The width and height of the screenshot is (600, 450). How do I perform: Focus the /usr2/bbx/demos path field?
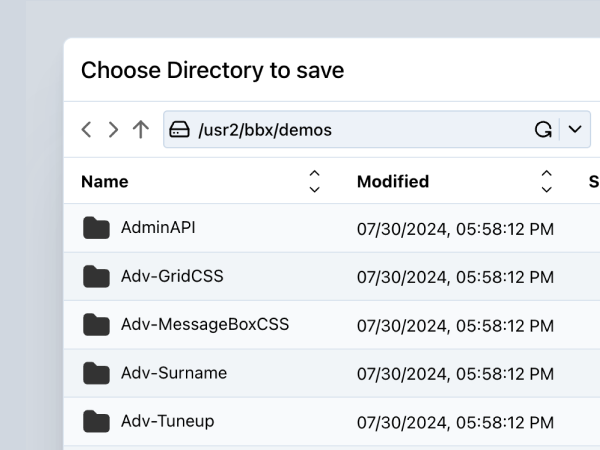[x=350, y=129]
